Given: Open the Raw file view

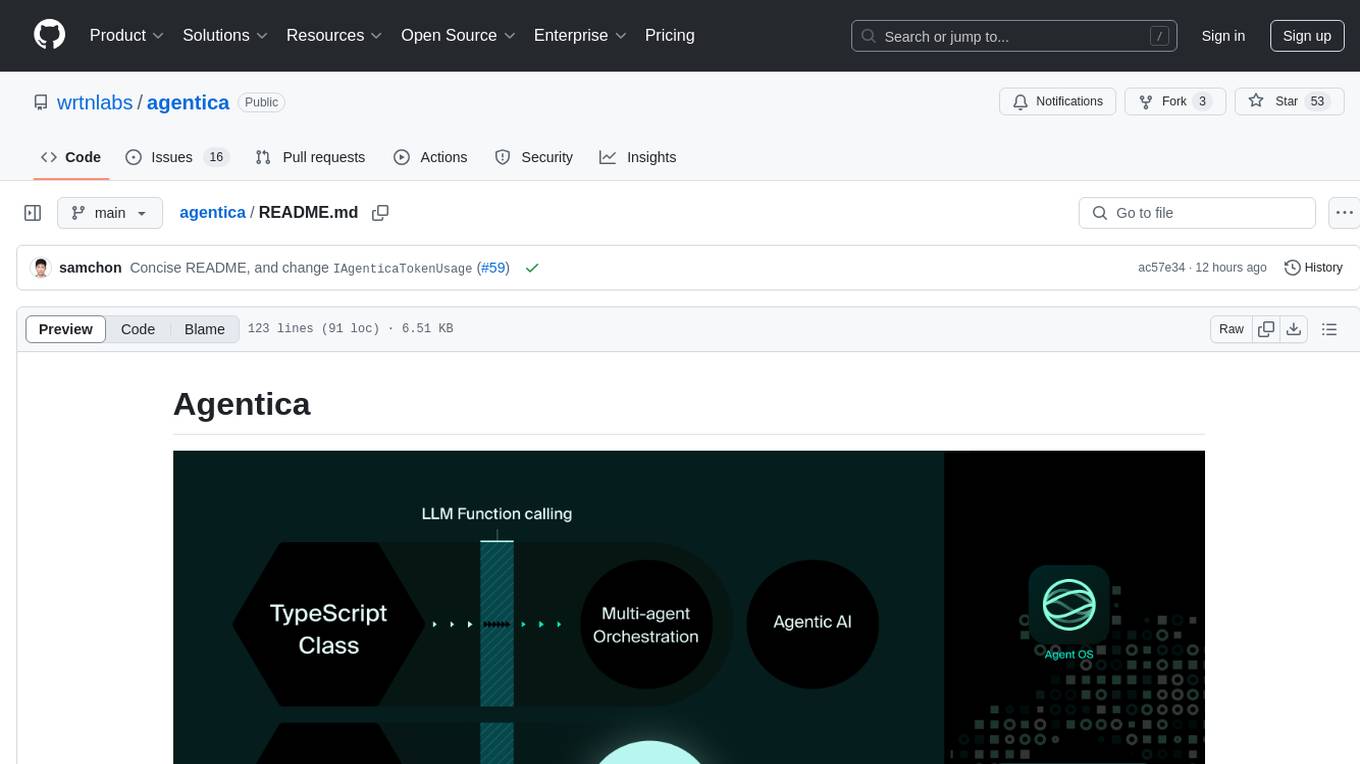Looking at the screenshot, I should 1231,329.
